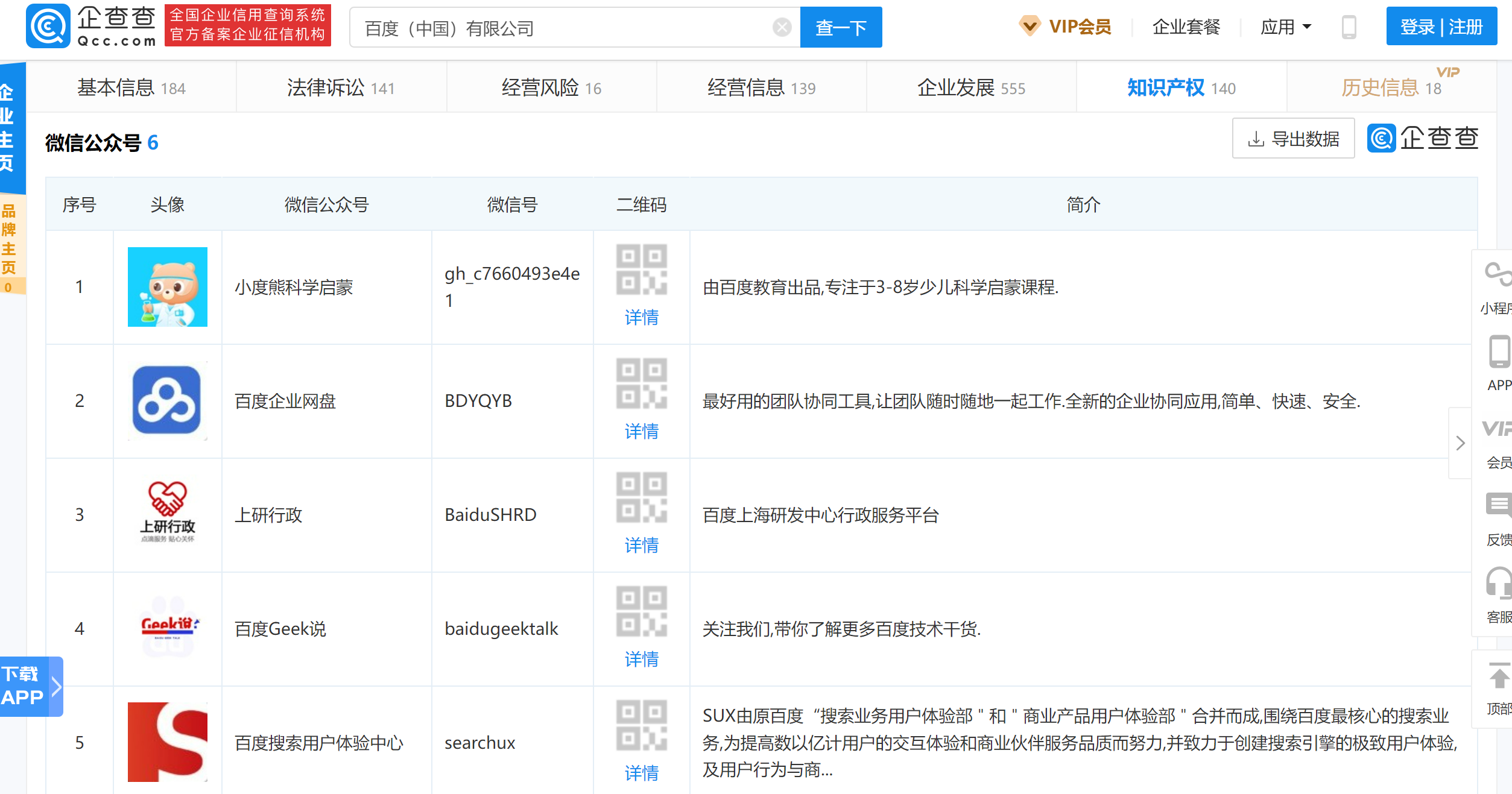Open 详情 link in 百度企业网盘 row
Image resolution: width=1512 pixels, height=794 pixels.
pyautogui.click(x=642, y=432)
